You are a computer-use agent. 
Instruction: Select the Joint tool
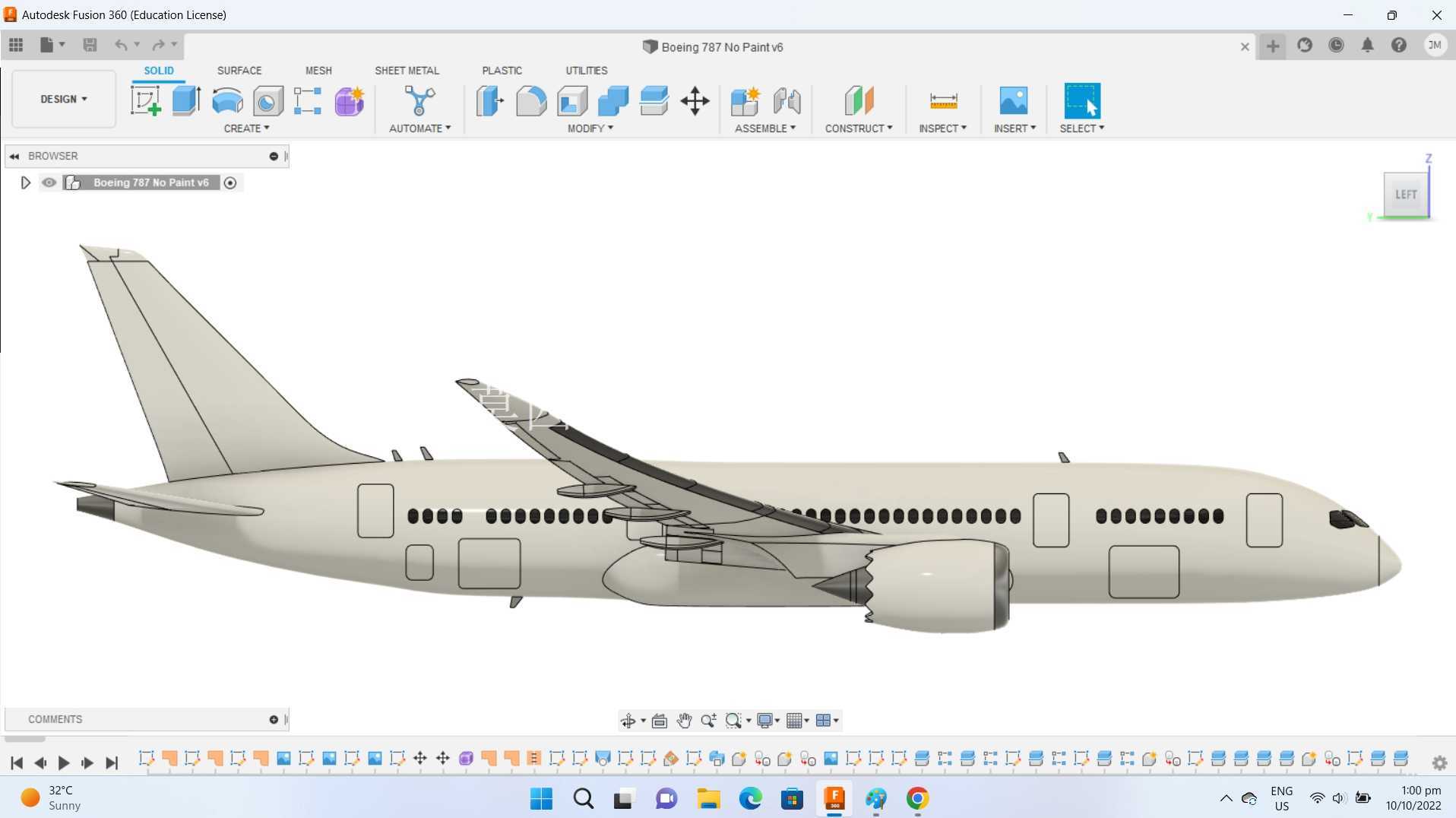(x=787, y=100)
